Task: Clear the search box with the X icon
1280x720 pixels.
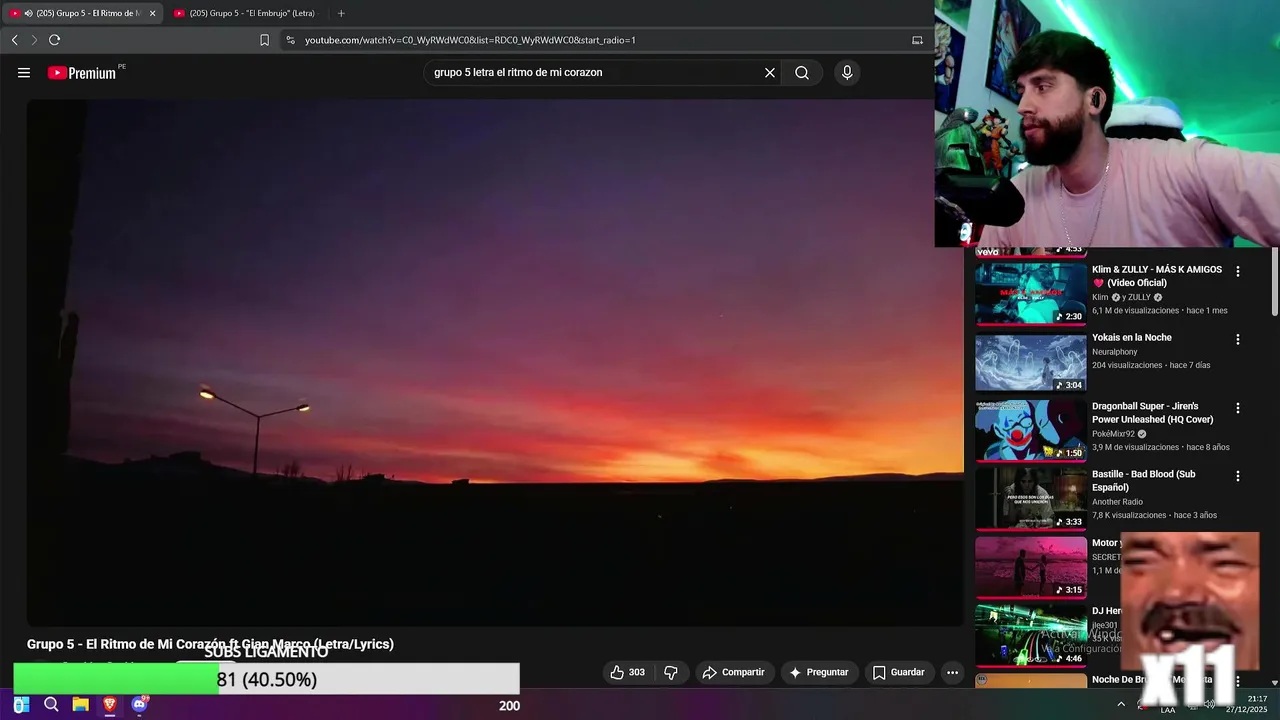Action: 770,73
